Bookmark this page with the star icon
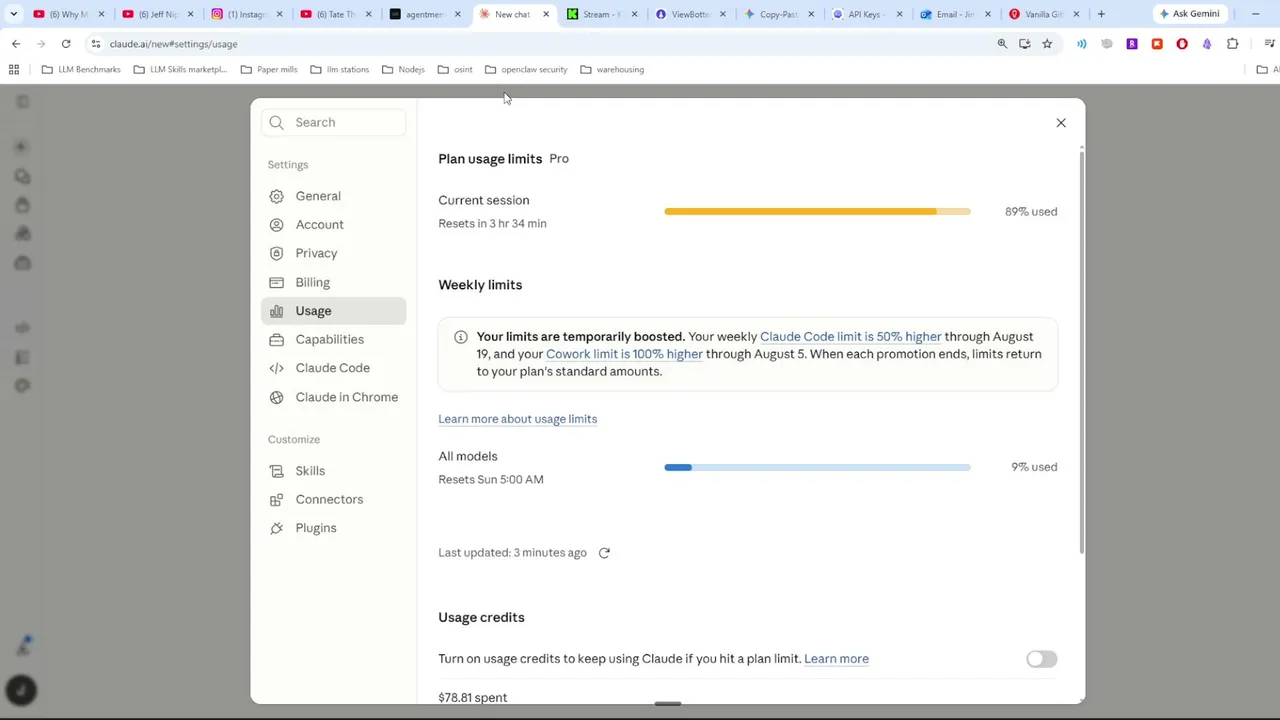The height and width of the screenshot is (720, 1280). click(1047, 44)
